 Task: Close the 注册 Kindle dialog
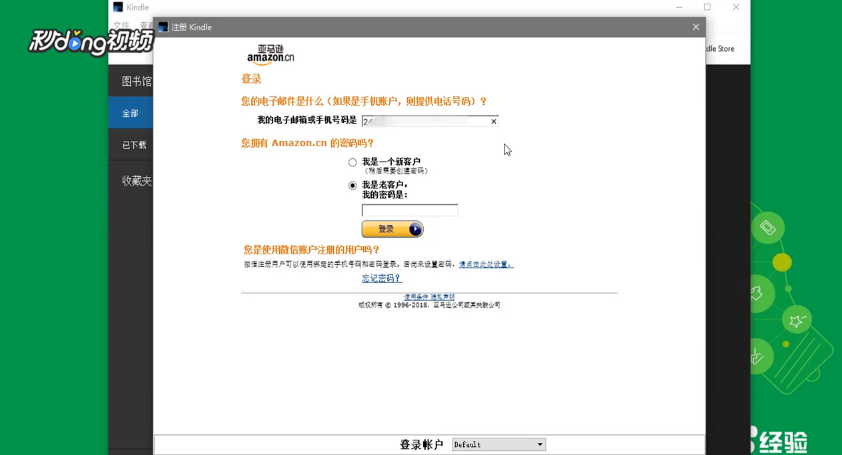pos(696,27)
